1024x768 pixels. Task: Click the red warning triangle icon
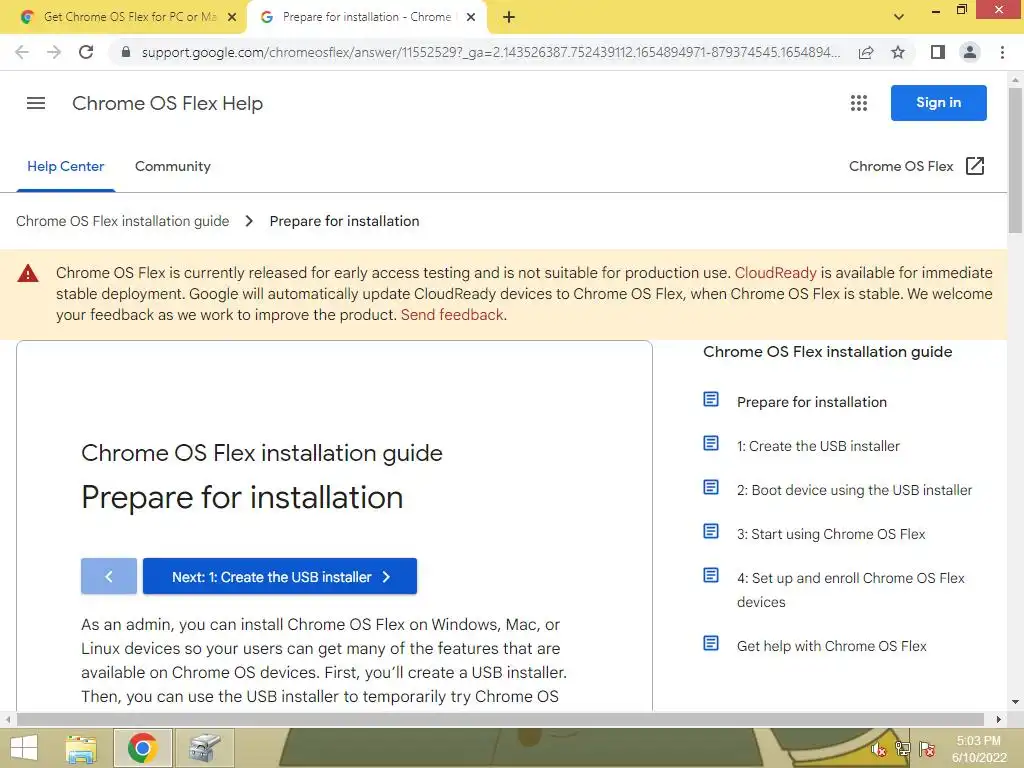coord(28,273)
